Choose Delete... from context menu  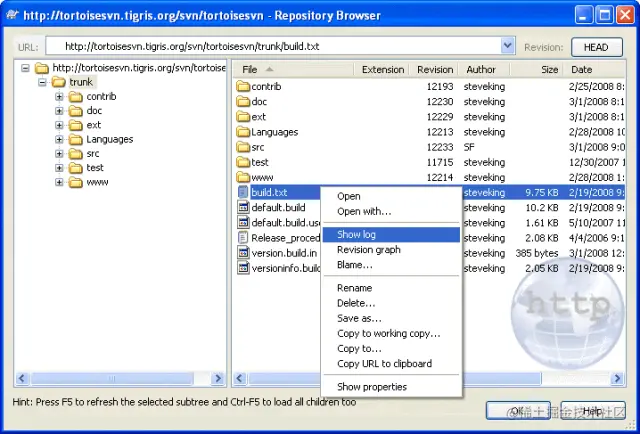pyautogui.click(x=391, y=303)
